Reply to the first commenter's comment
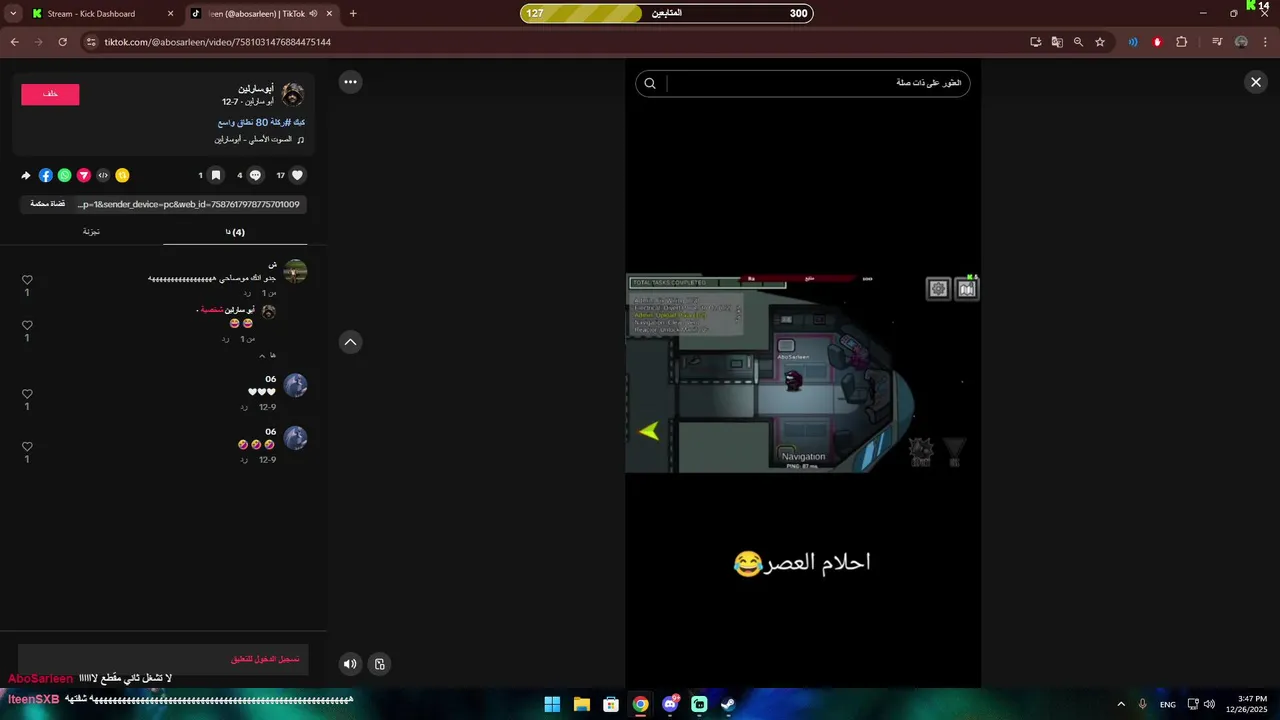 (x=247, y=293)
